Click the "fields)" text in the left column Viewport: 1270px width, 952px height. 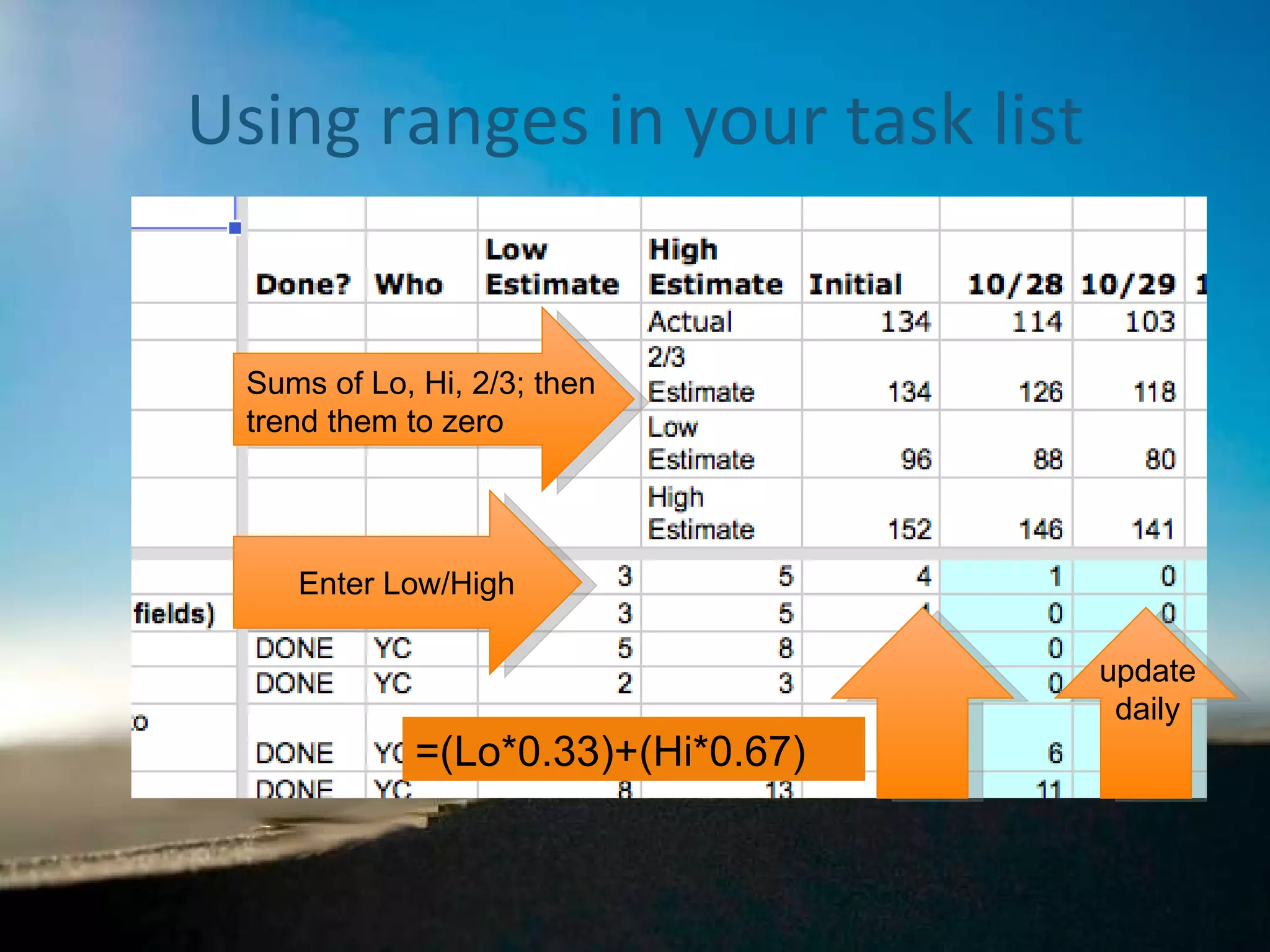[174, 614]
